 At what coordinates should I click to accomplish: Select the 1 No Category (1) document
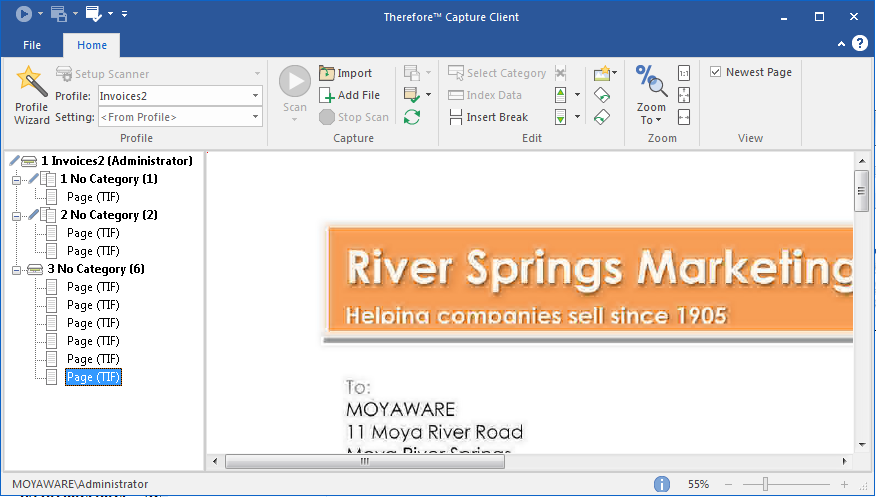(x=108, y=179)
